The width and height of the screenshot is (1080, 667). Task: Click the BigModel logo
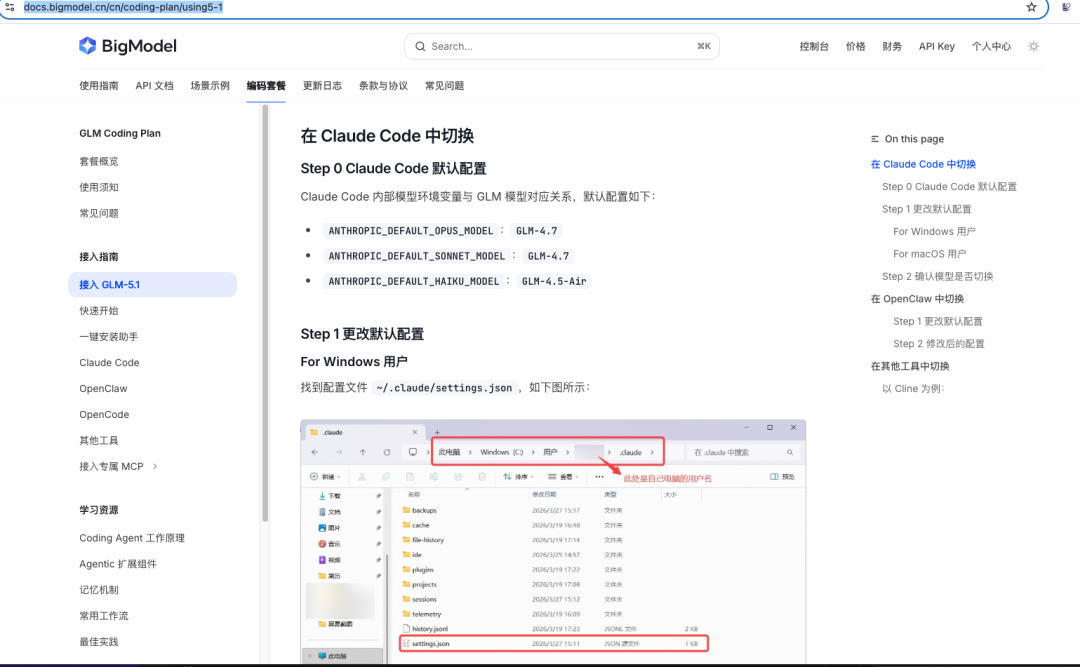(127, 46)
